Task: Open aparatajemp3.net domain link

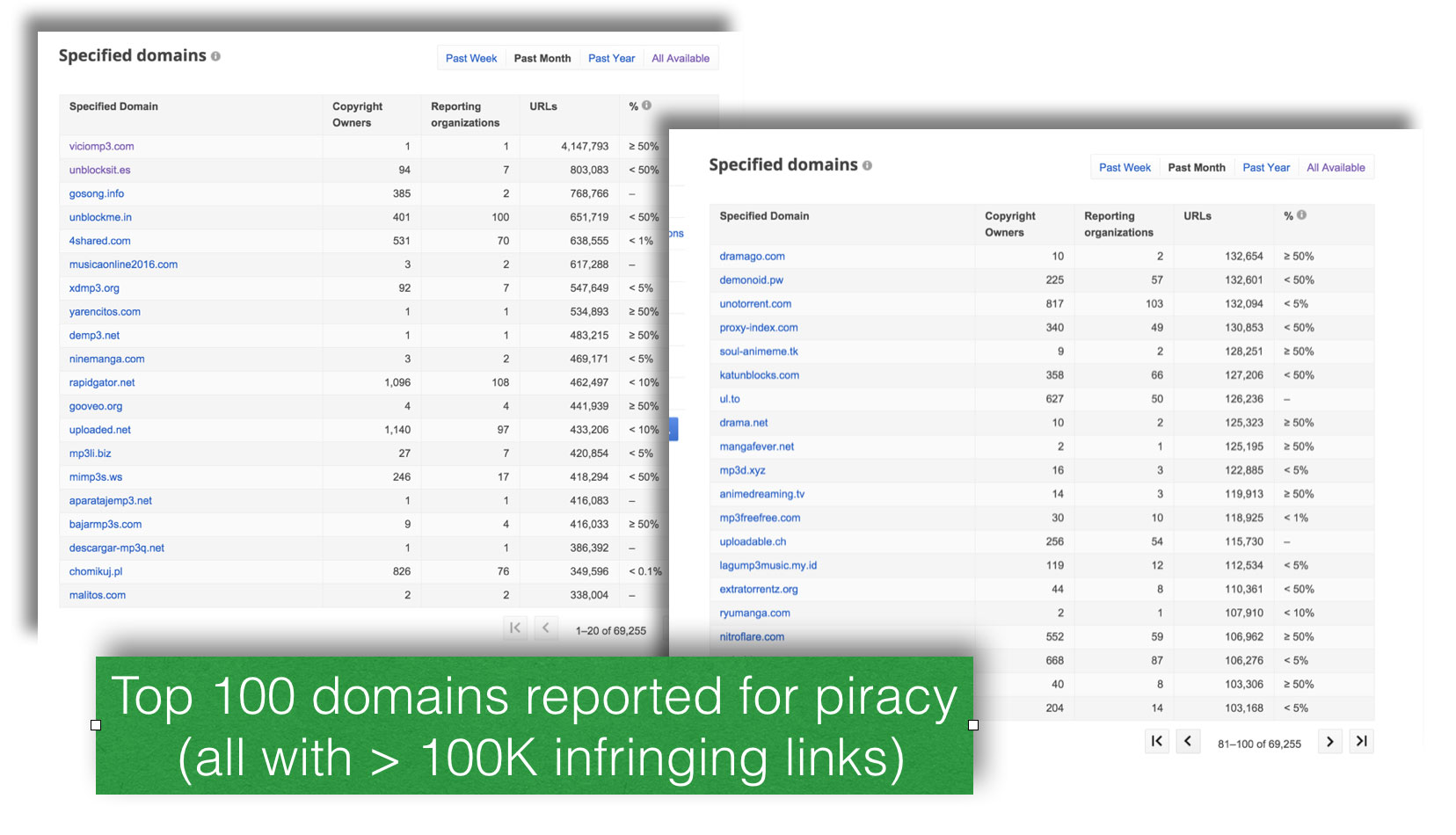Action: (x=111, y=501)
